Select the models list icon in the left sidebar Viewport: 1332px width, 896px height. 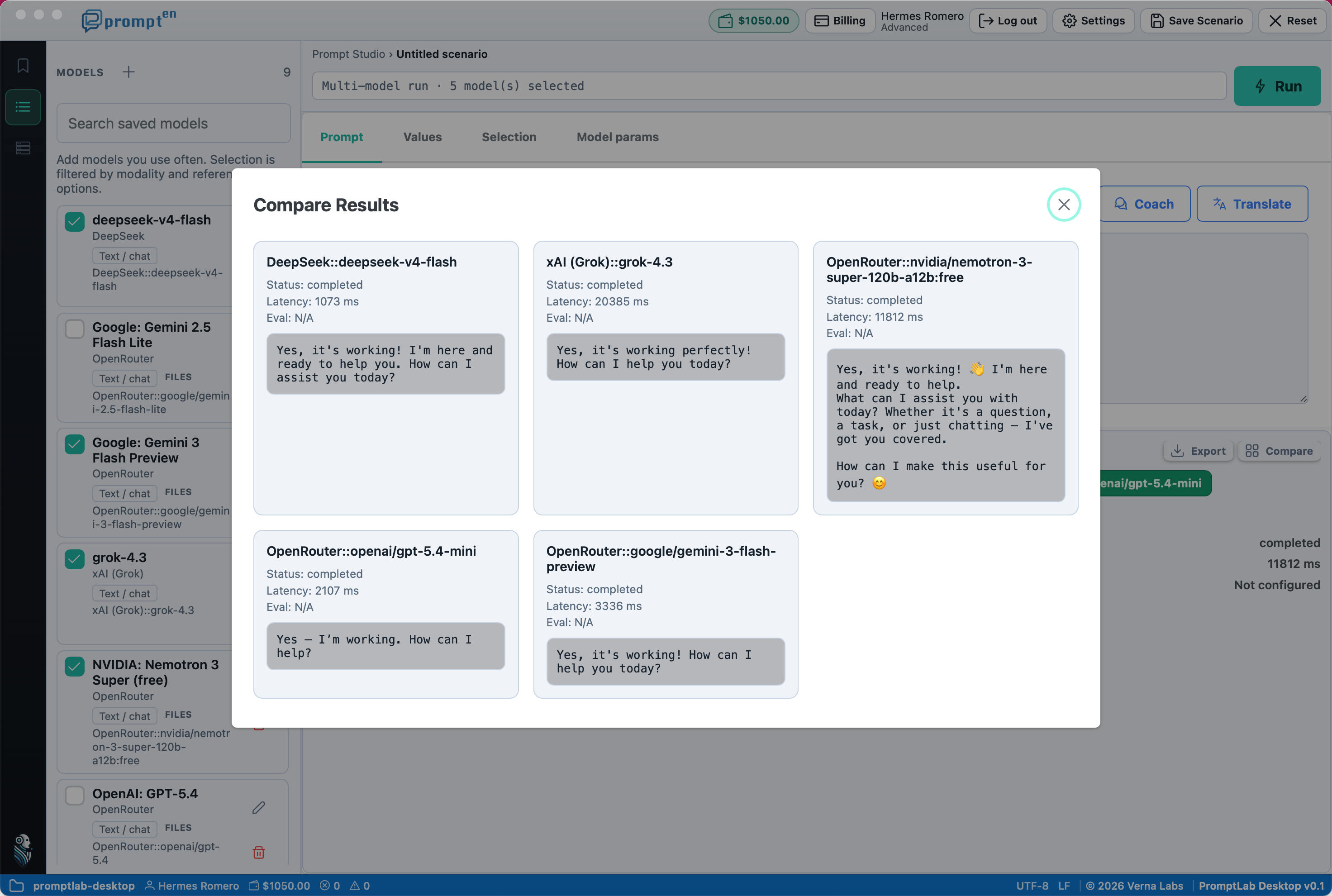coord(23,107)
